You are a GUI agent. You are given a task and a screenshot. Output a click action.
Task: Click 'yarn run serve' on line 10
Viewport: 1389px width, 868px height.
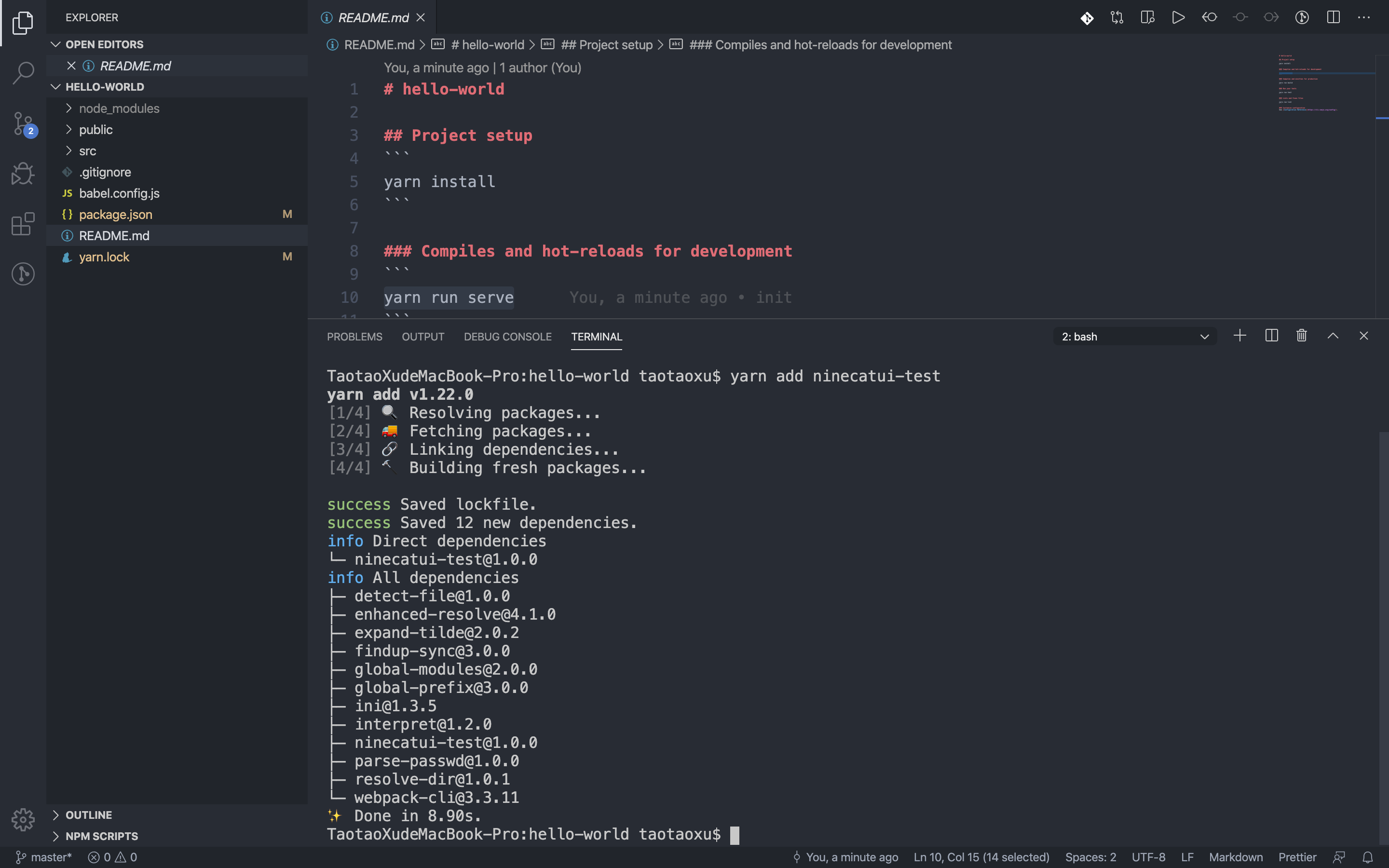[x=449, y=298]
